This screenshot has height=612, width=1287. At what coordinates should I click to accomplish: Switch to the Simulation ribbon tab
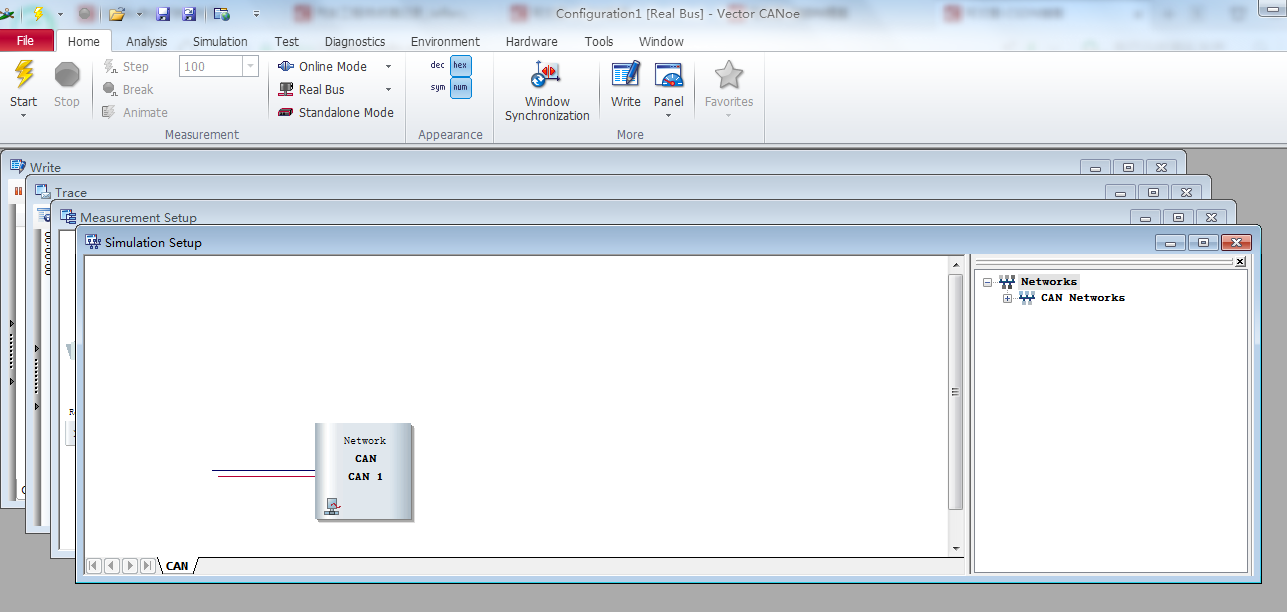coord(220,42)
